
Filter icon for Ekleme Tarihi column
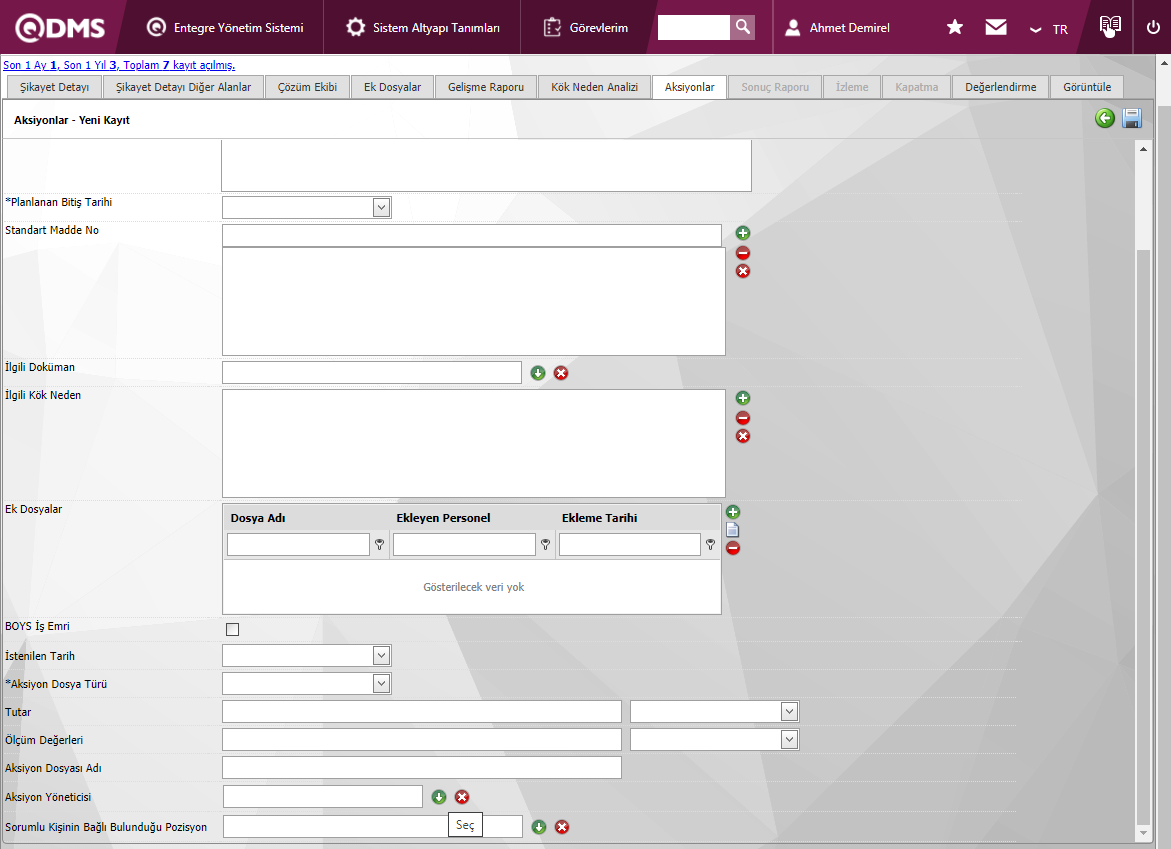(x=710, y=544)
